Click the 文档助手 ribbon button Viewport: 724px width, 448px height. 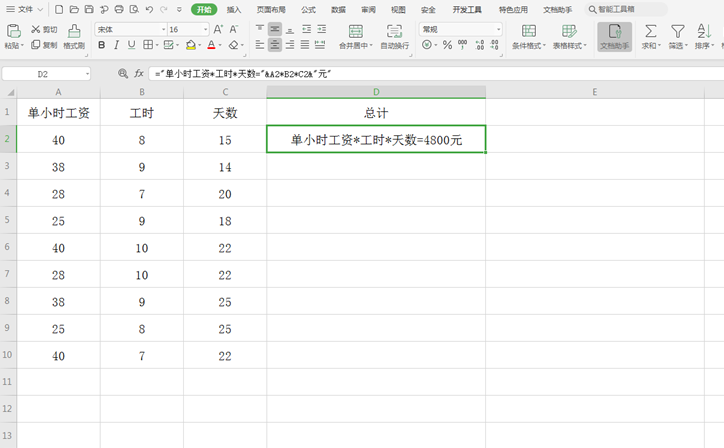pos(615,37)
